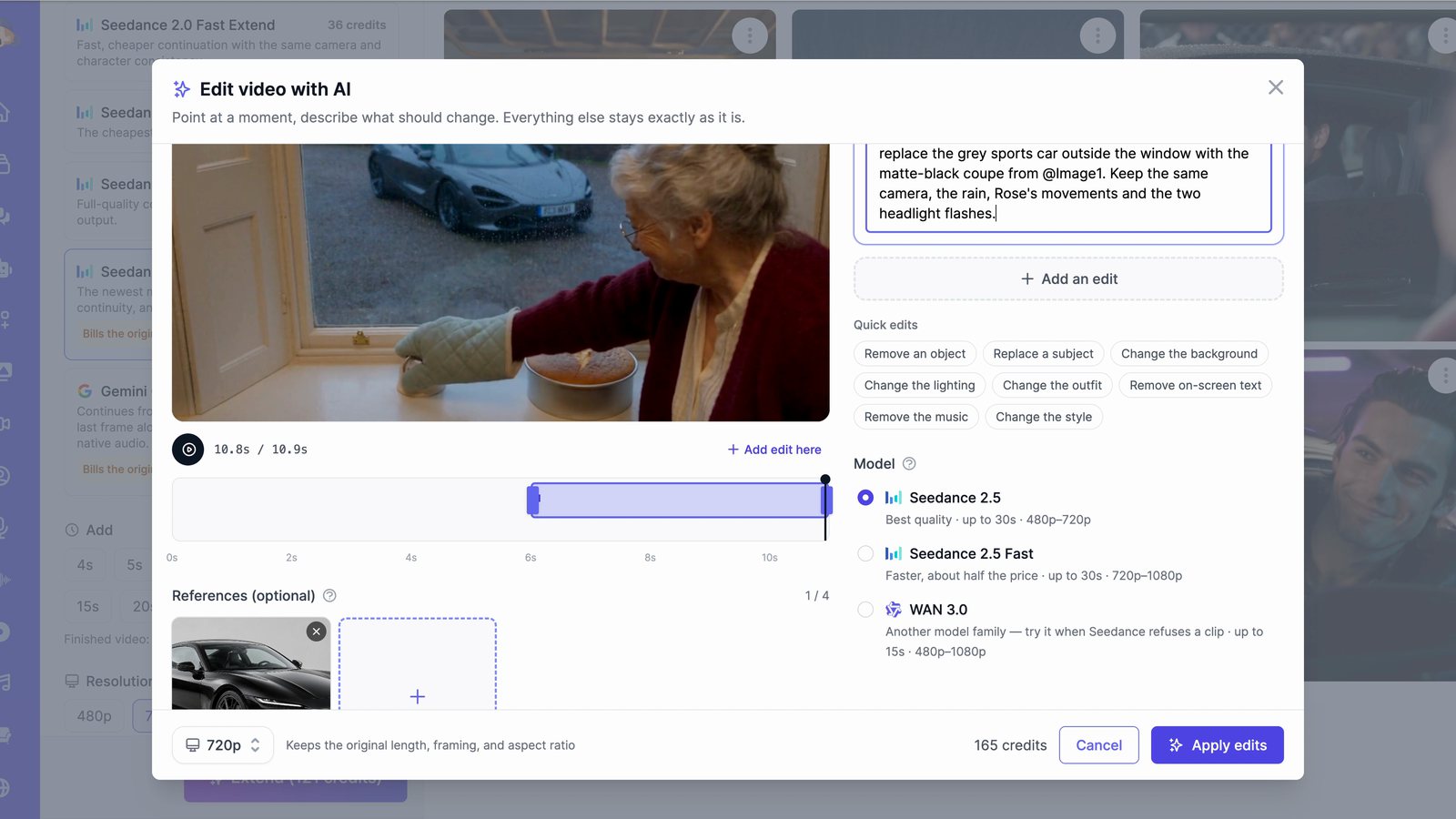Open the References help tooltip icon
The height and width of the screenshot is (819, 1456).
coord(329,595)
